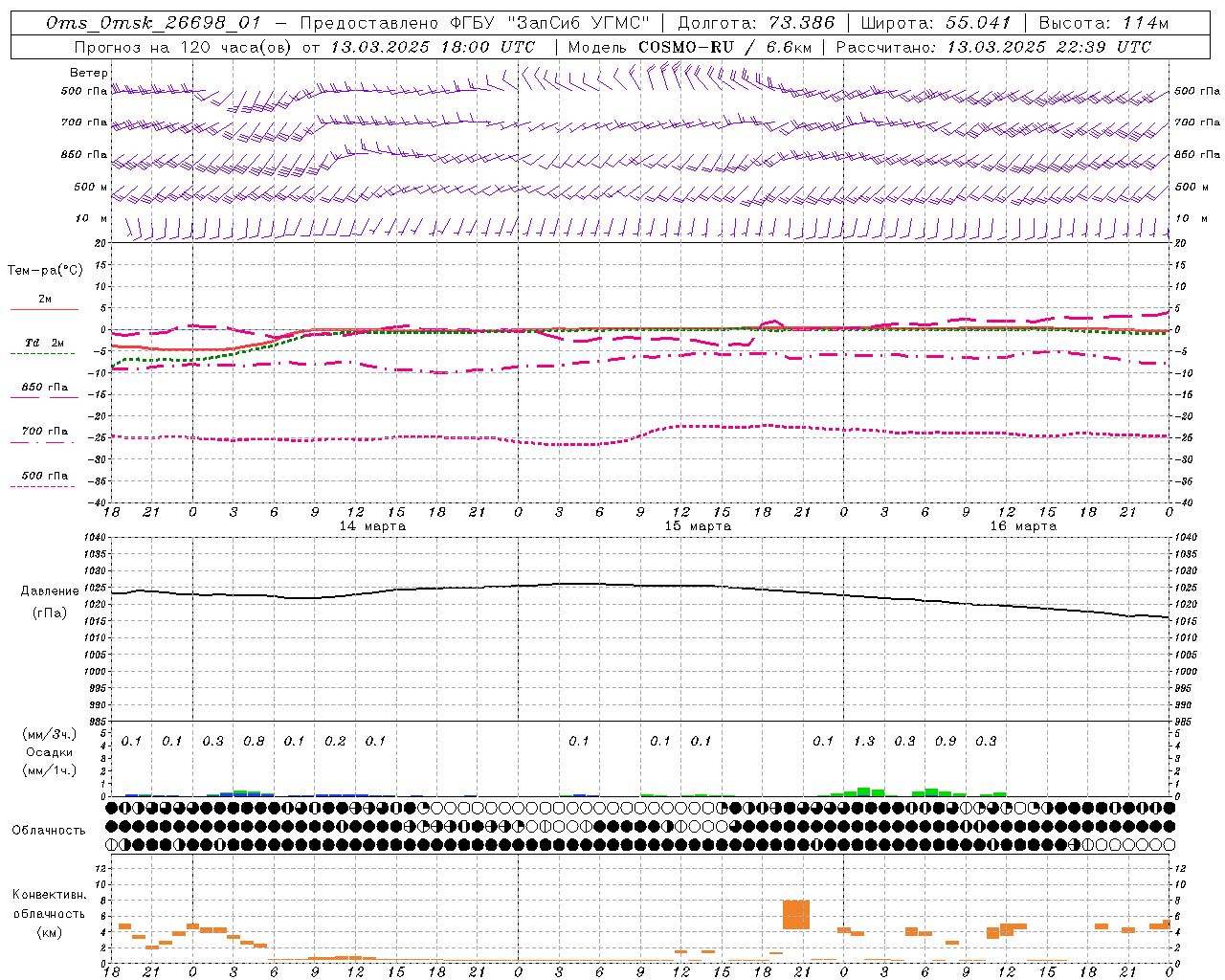Image resolution: width=1225 pixels, height=980 pixels.
Task: Select the 2м temperature legend entry
Action: [x=45, y=300]
